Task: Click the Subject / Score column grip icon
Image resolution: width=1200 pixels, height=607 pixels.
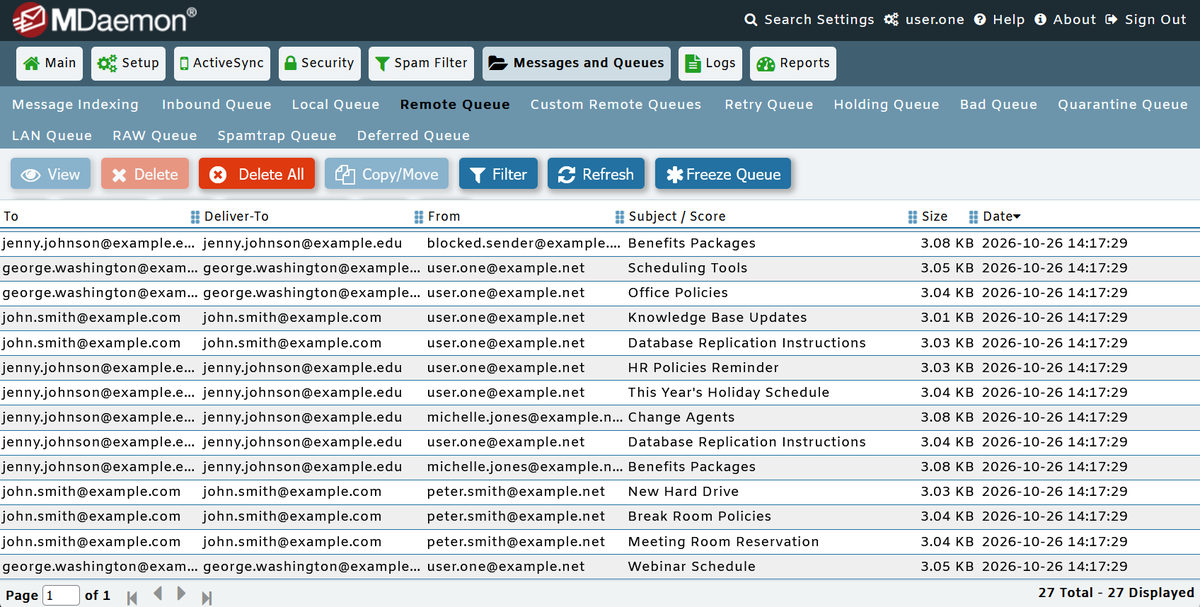Action: [x=620, y=217]
